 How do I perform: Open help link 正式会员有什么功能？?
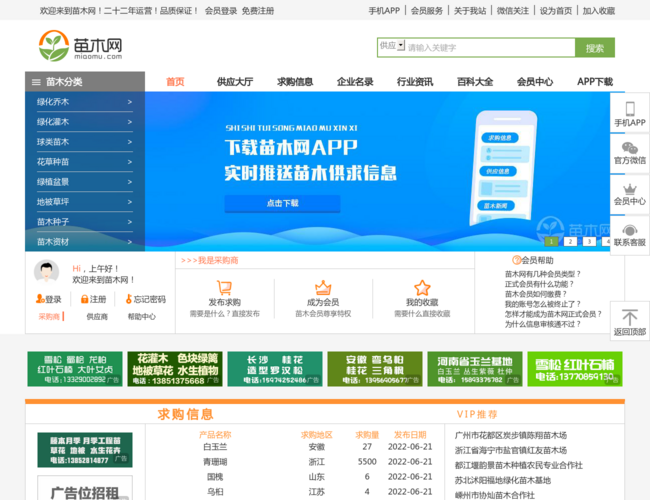pyautogui.click(x=539, y=284)
